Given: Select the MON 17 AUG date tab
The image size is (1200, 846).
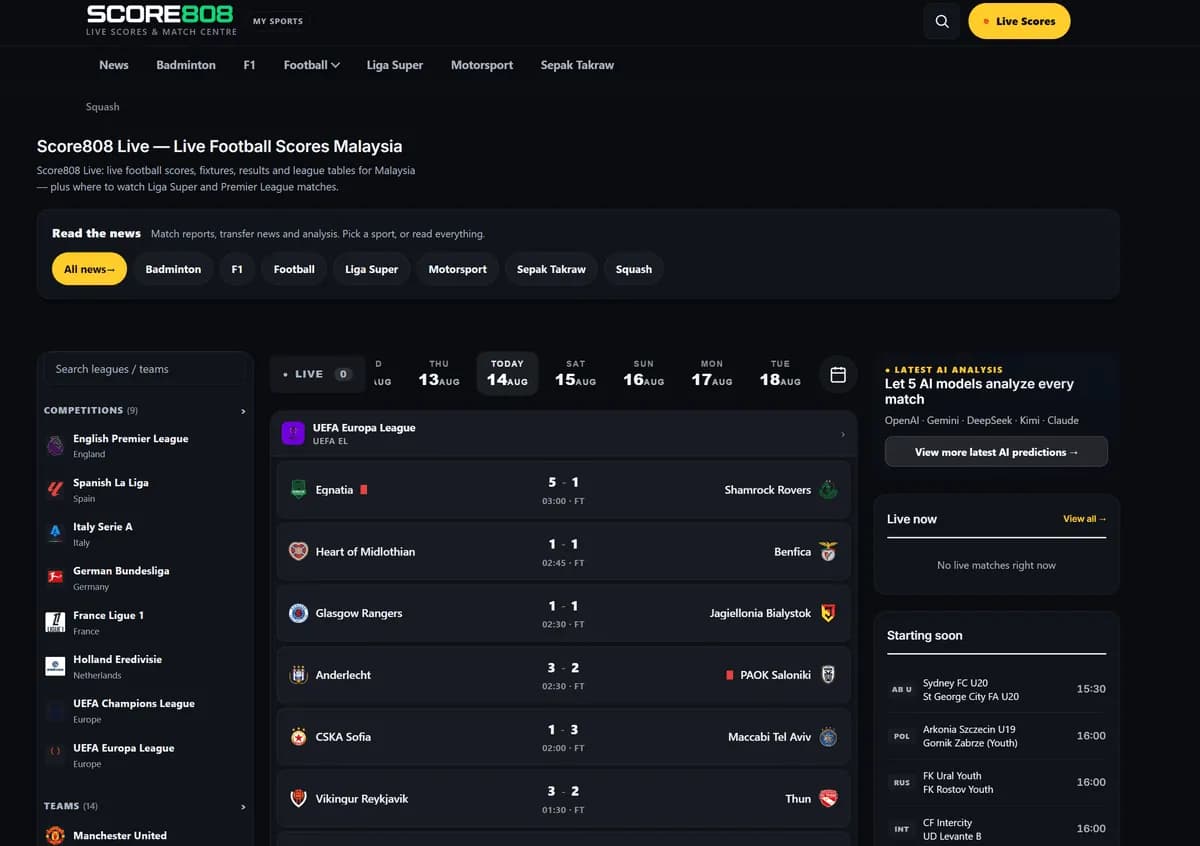Looking at the screenshot, I should tap(712, 374).
